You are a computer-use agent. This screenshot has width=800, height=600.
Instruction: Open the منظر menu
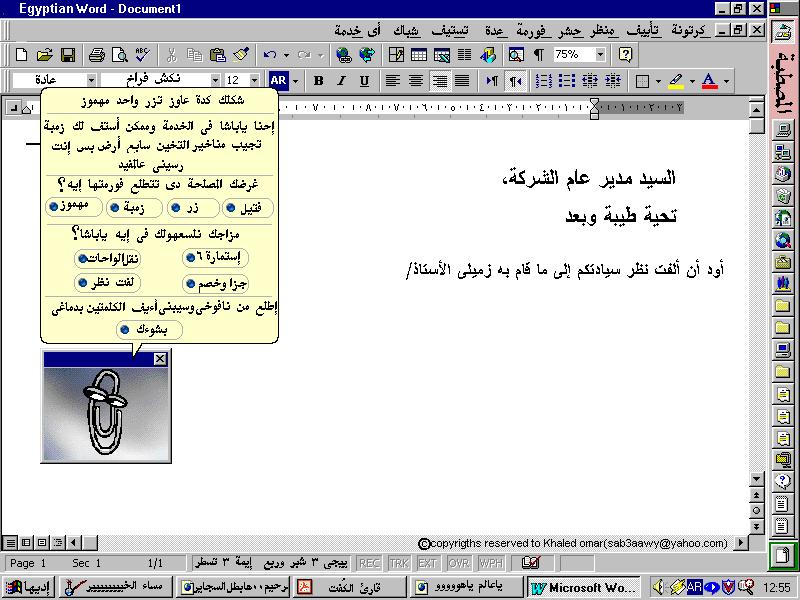(603, 31)
